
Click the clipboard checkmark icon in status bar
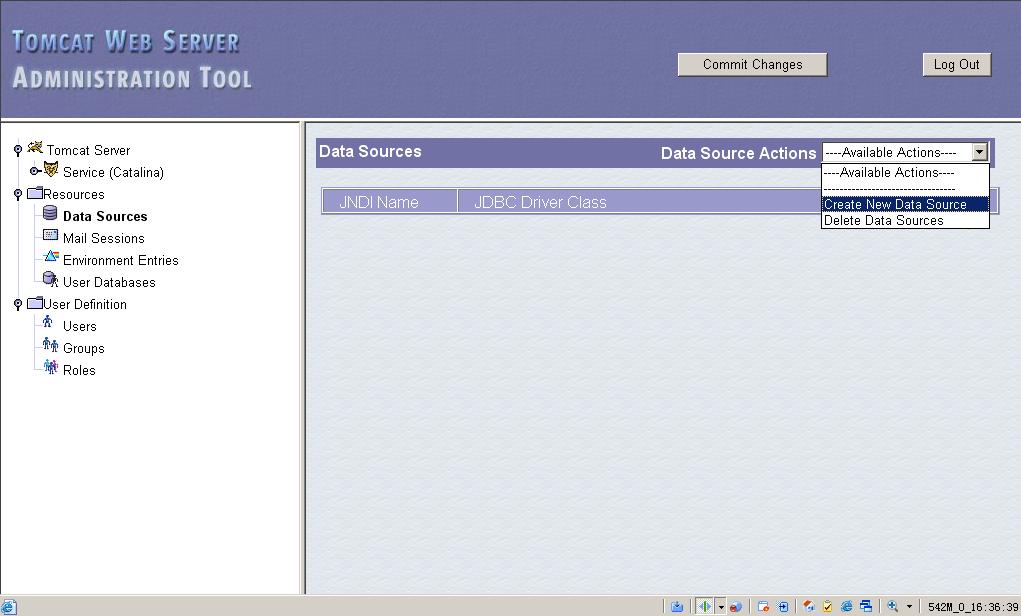[x=828, y=607]
